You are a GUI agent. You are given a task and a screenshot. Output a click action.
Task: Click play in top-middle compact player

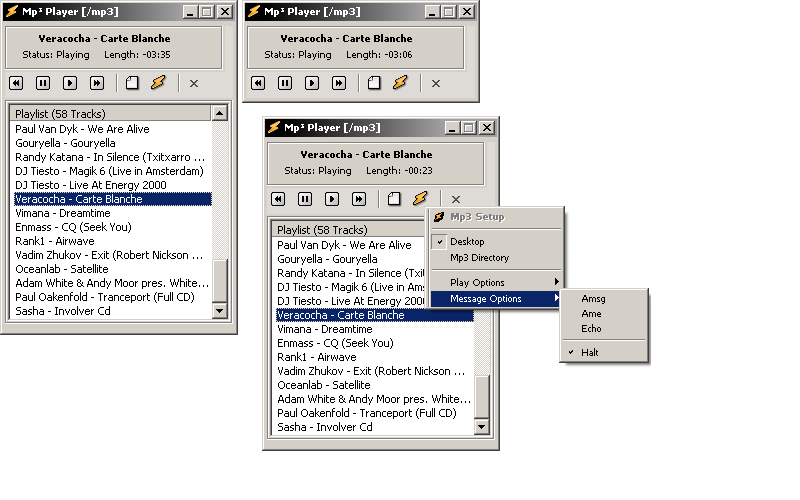point(312,83)
